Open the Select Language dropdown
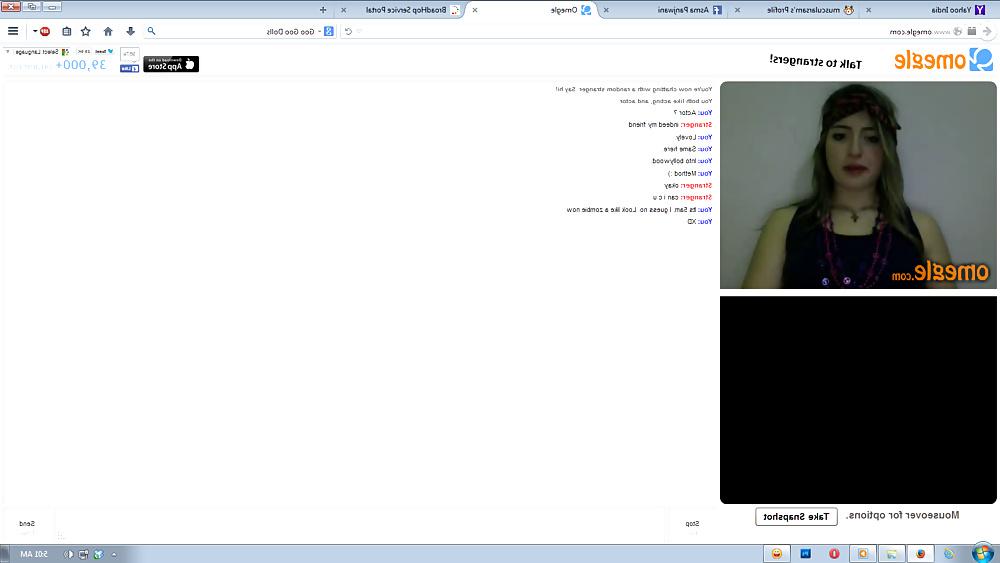 pos(37,52)
